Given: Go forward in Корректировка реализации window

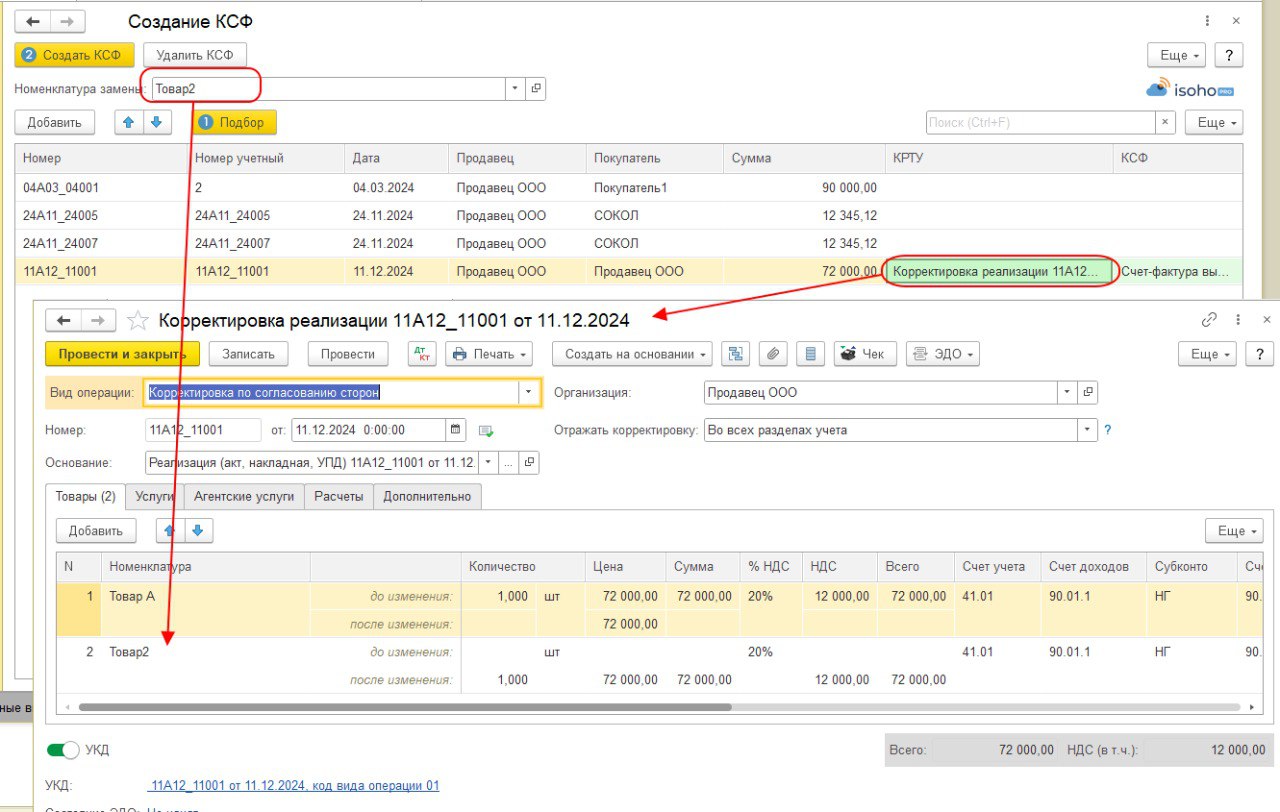Looking at the screenshot, I should (98, 320).
